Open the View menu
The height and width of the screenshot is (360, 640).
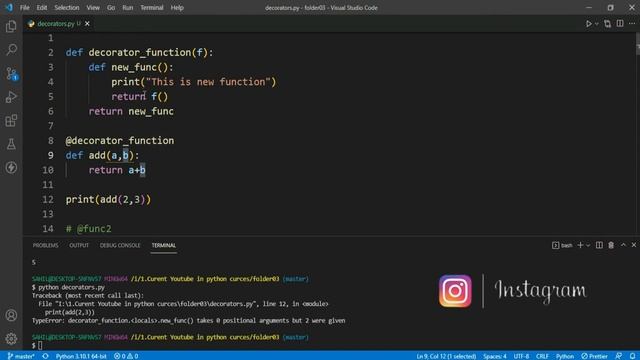point(93,8)
